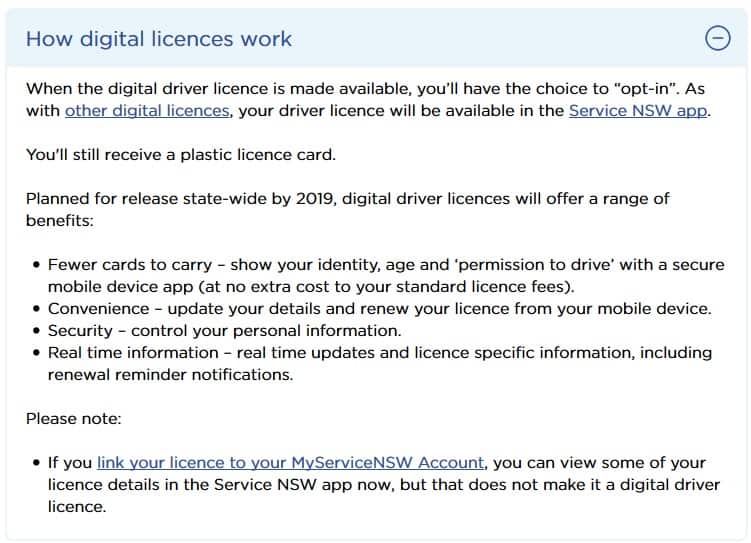Click the bullet dot before "Security"

coord(36,331)
